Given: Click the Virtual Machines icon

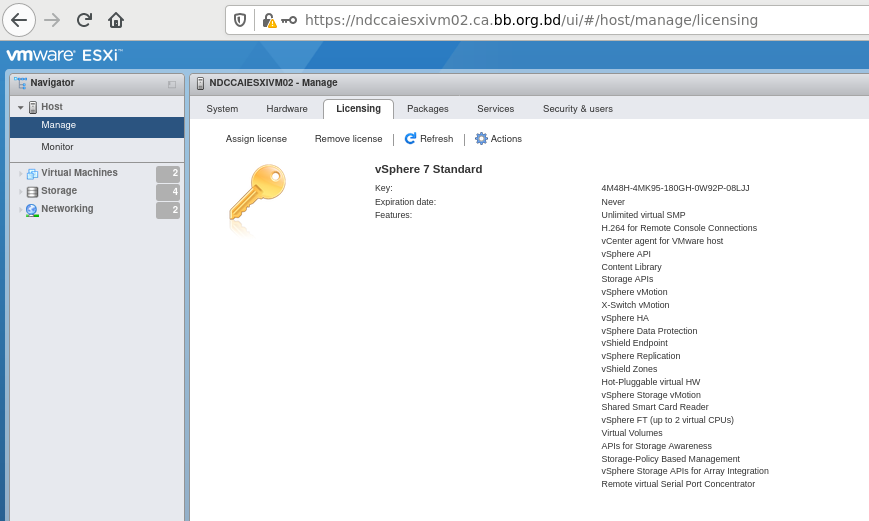Looking at the screenshot, I should click(32, 173).
